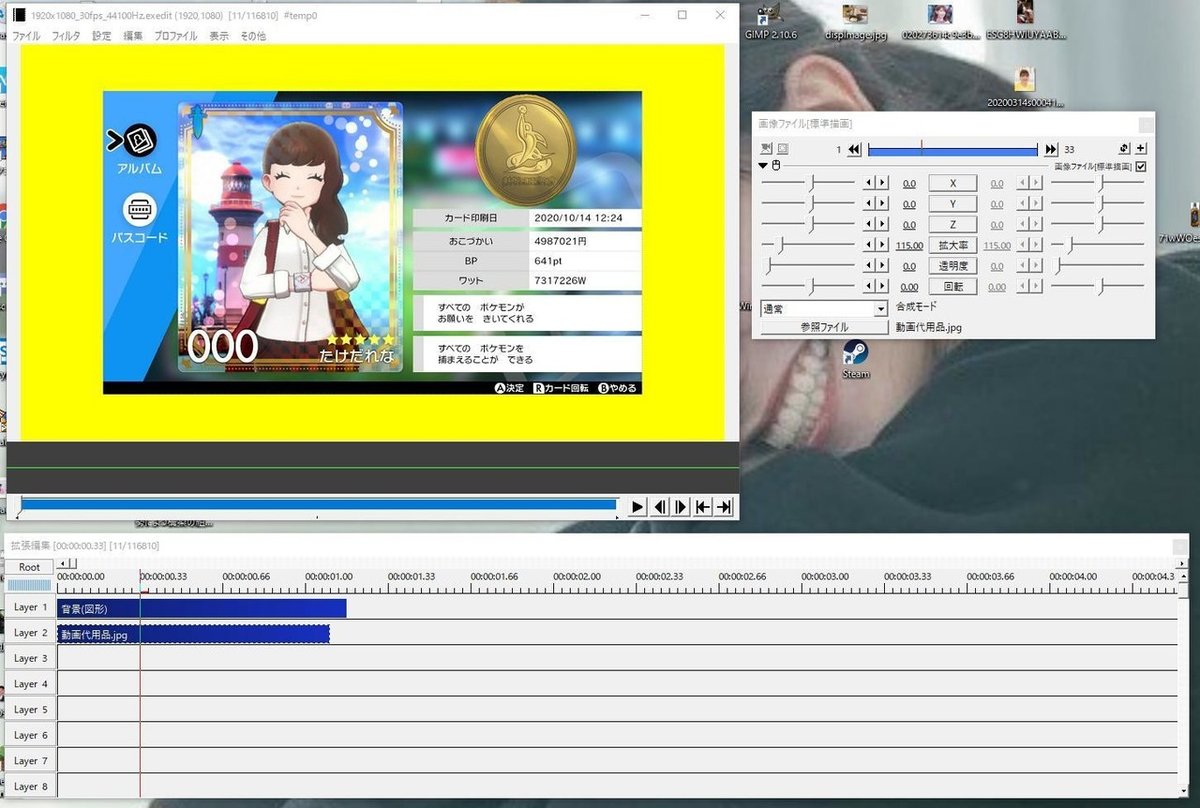Add a filter effect with the plus icon
1200x808 pixels.
[x=1141, y=149]
